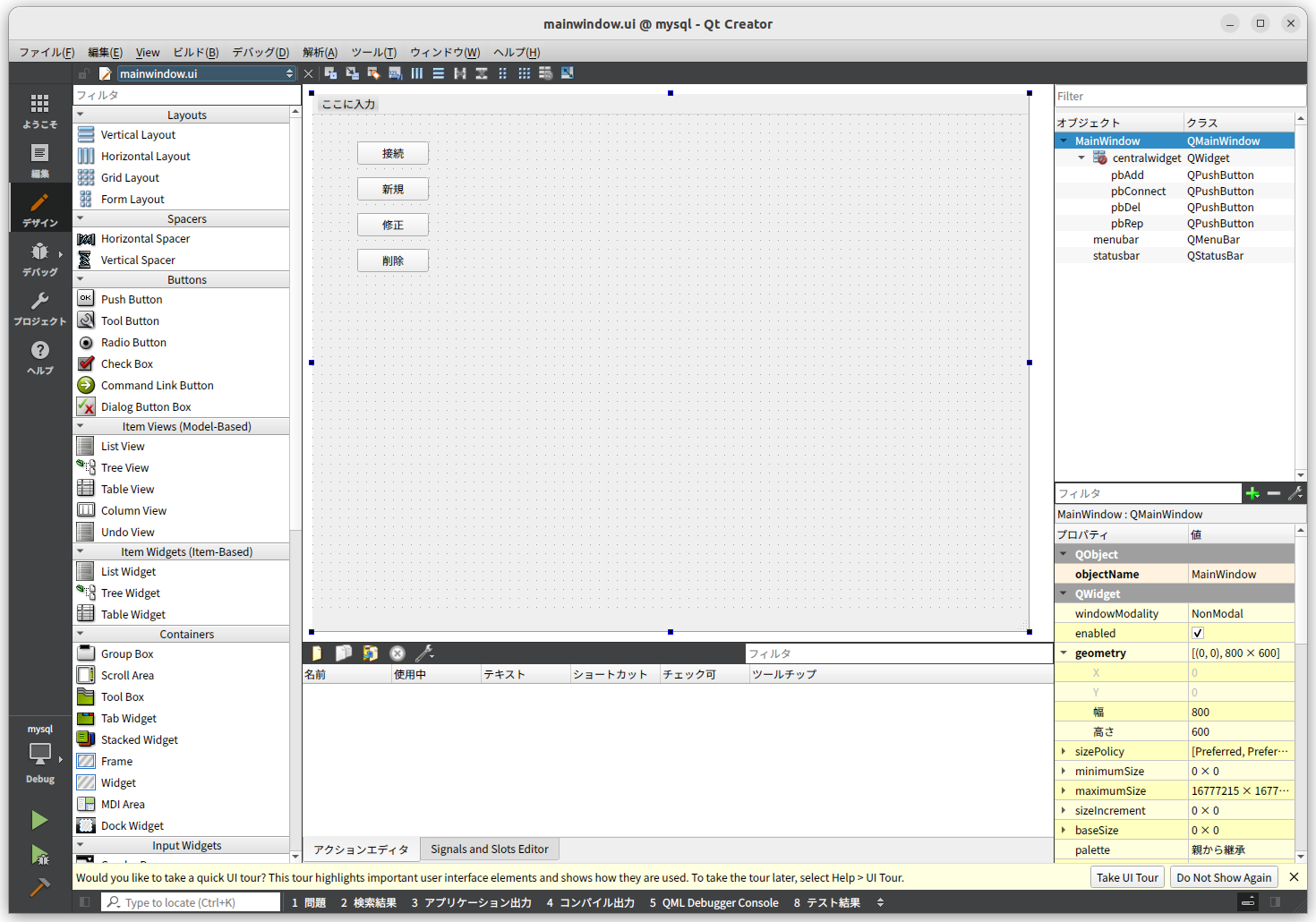
Task: Collapse the centralwidget tree node
Action: pos(1081,158)
